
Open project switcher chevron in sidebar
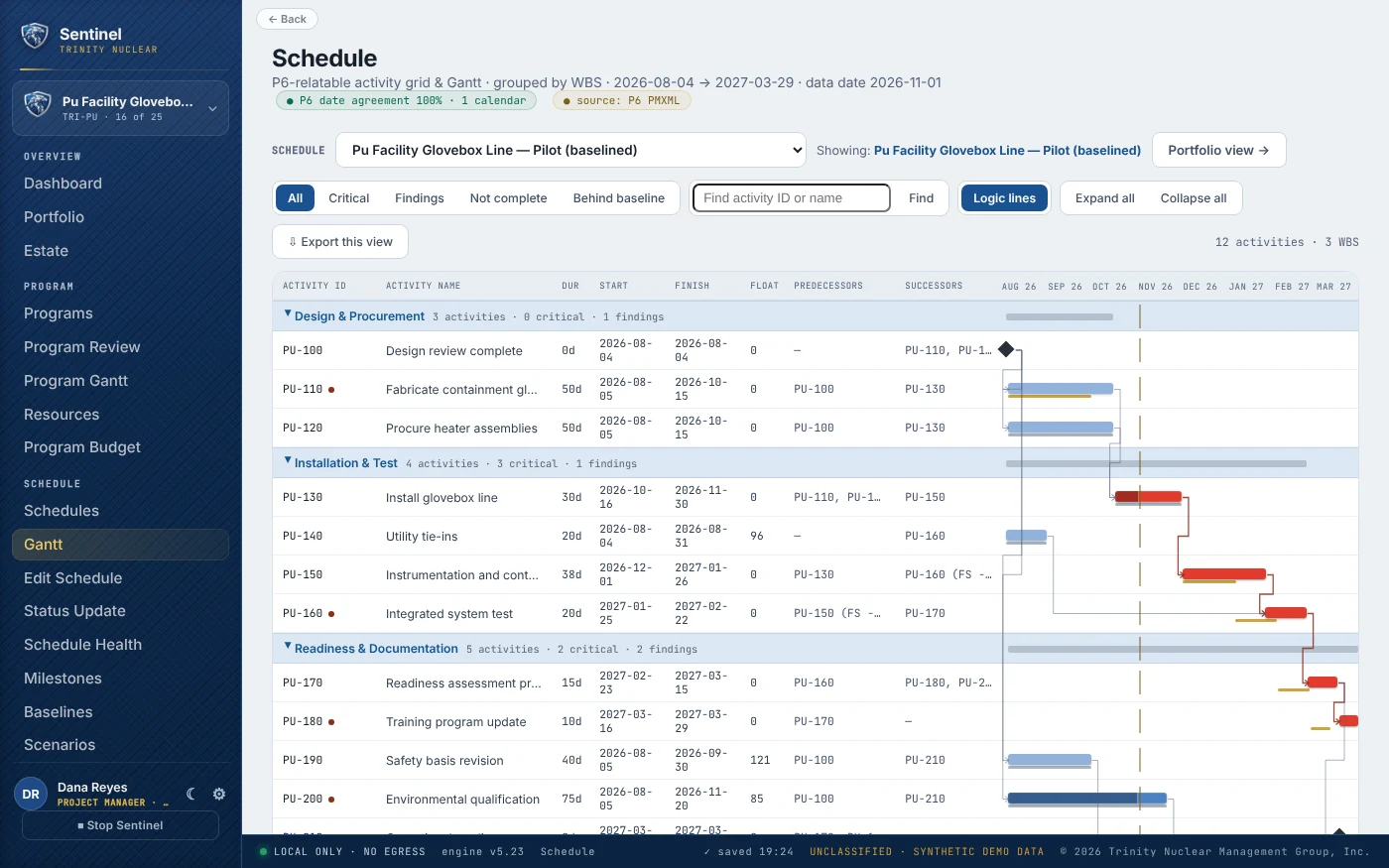[x=212, y=109]
